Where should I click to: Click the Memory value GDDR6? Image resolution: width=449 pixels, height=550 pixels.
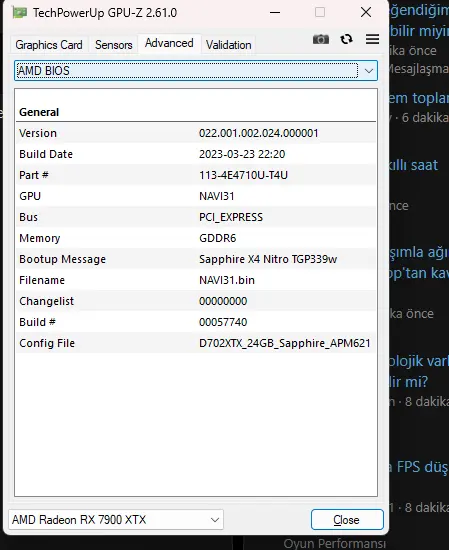pos(217,238)
